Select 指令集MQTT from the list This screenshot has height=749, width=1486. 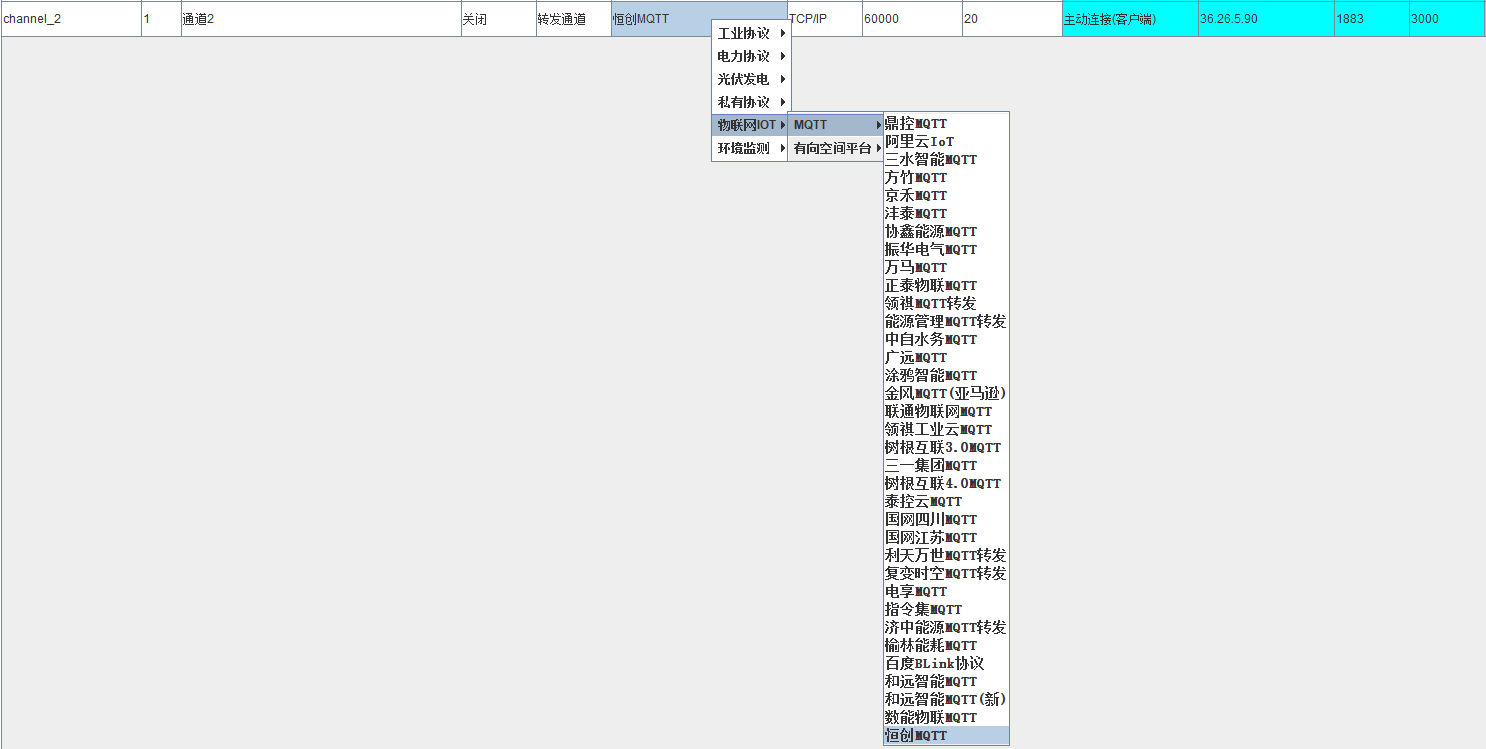point(946,609)
